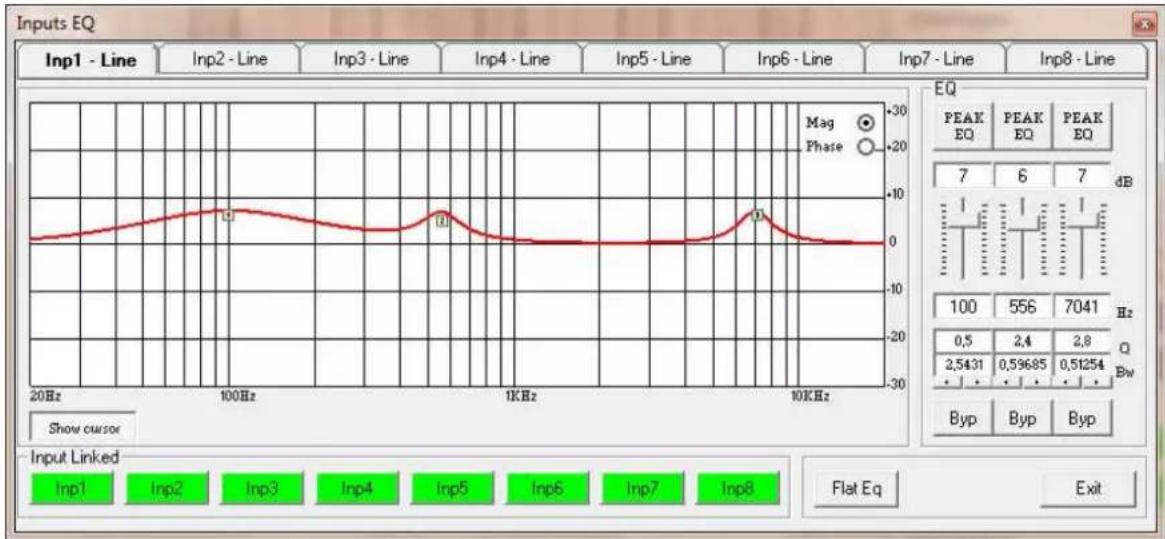This screenshot has width=1165, height=539.
Task: Switch to the Inp3 - Line tab
Action: click(370, 59)
